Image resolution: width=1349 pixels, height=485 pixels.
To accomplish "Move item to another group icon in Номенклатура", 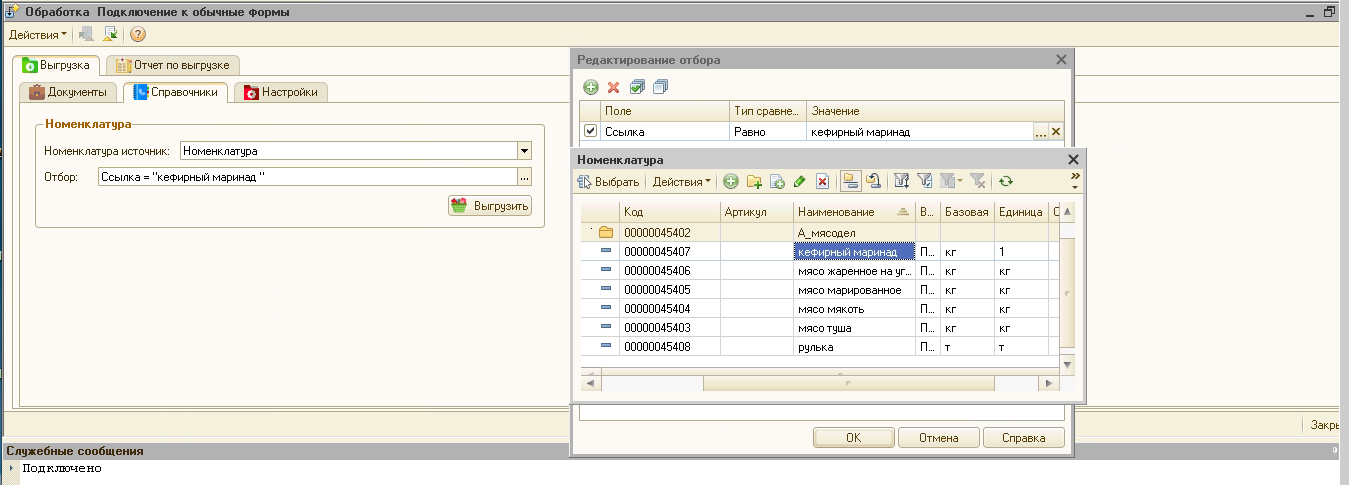I will click(x=873, y=181).
